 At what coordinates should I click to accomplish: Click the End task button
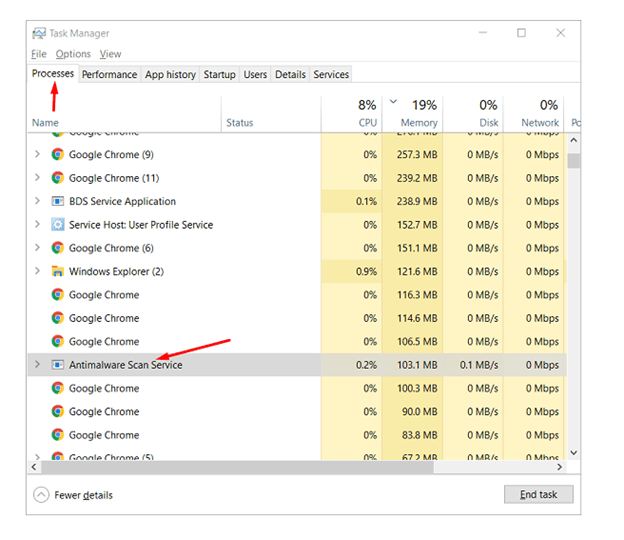(x=538, y=494)
